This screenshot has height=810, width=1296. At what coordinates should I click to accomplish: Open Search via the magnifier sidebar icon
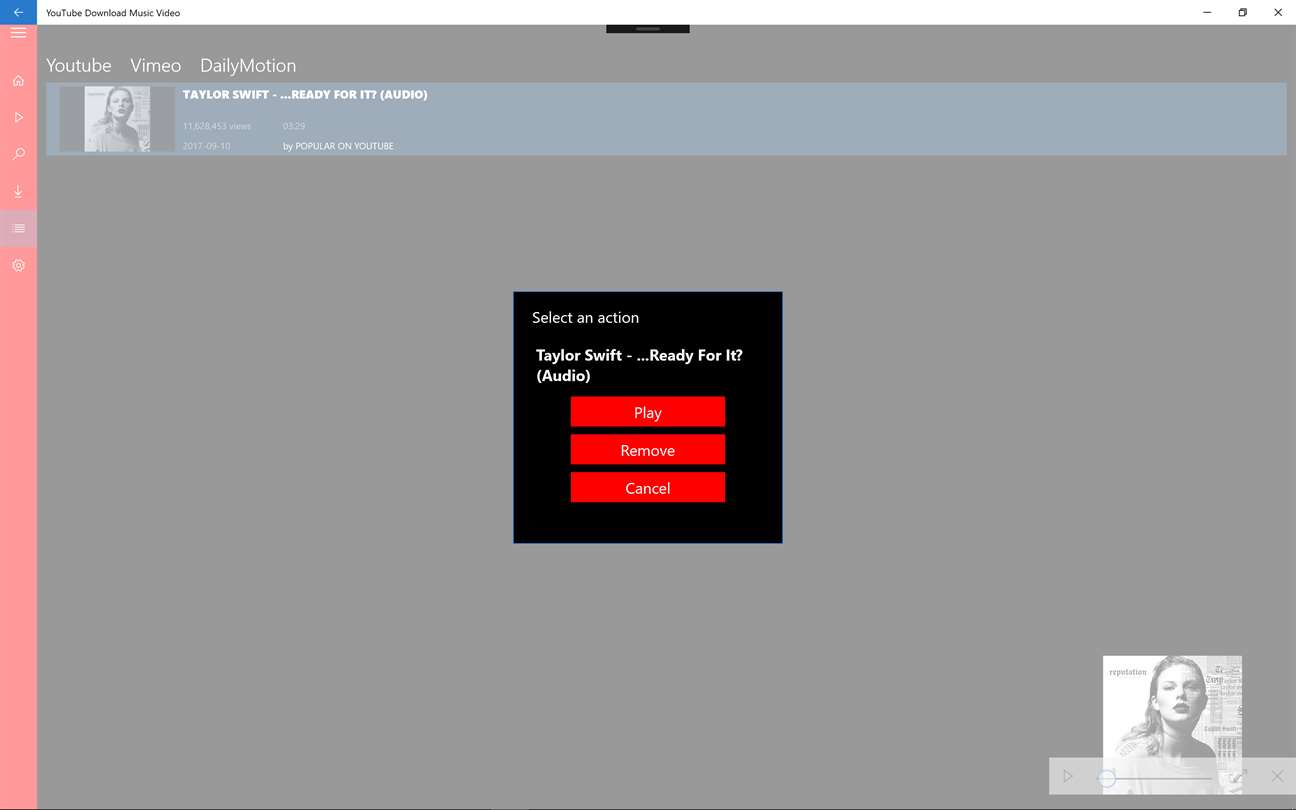pyautogui.click(x=18, y=154)
